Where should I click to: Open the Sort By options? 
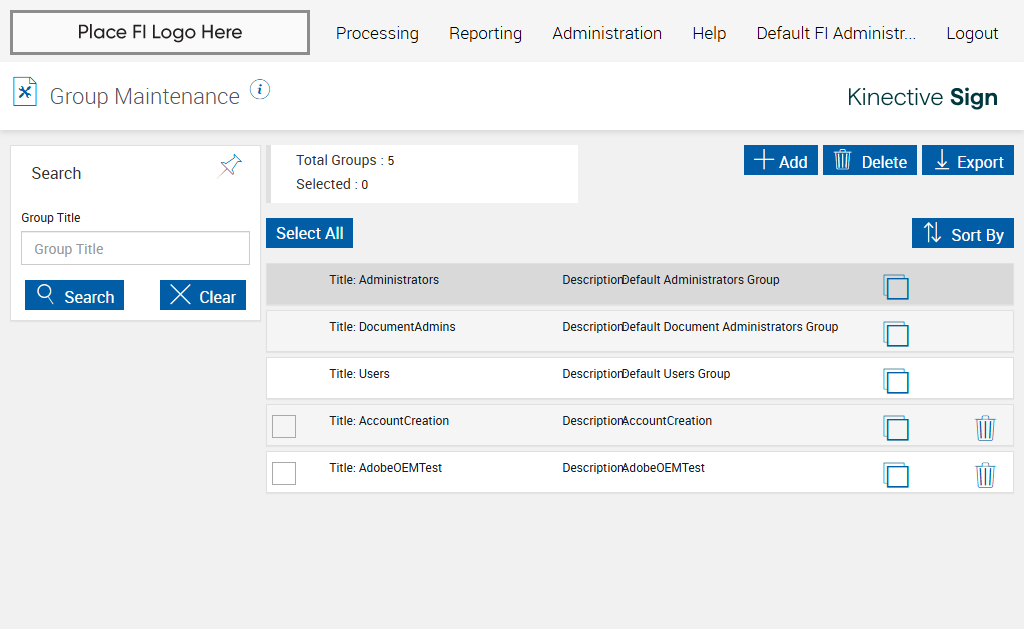pyautogui.click(x=962, y=234)
